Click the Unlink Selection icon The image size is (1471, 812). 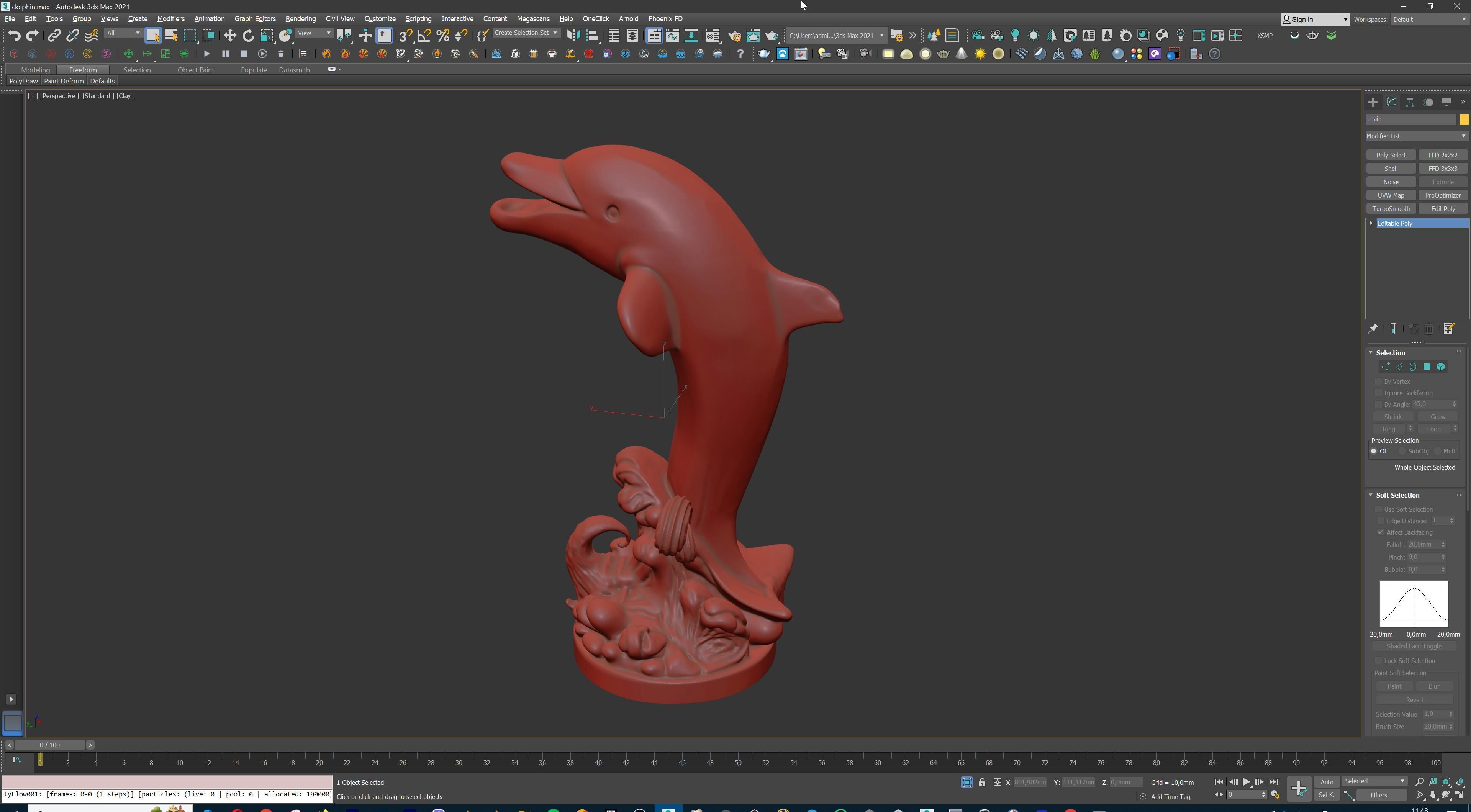coord(72,35)
